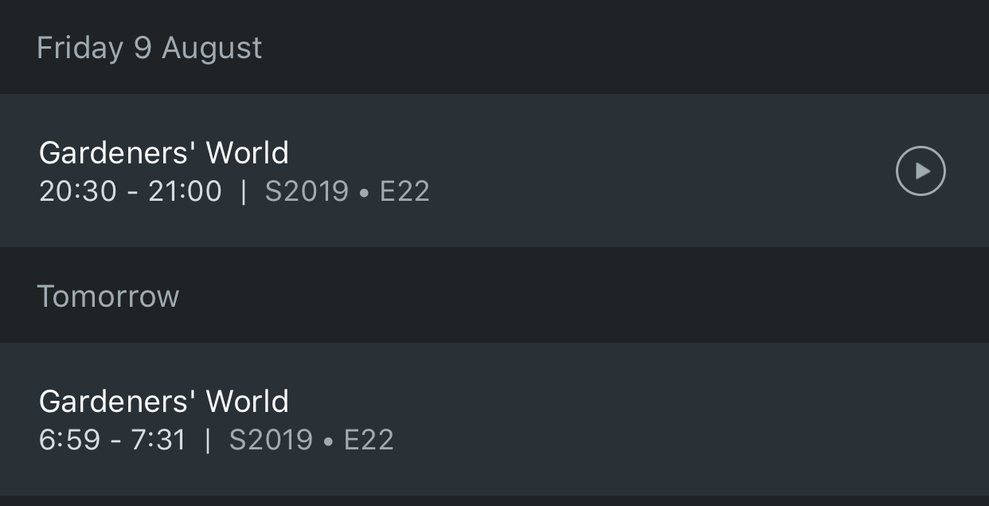
Task: Click the separator bar in Friday's listing
Action: (243, 191)
